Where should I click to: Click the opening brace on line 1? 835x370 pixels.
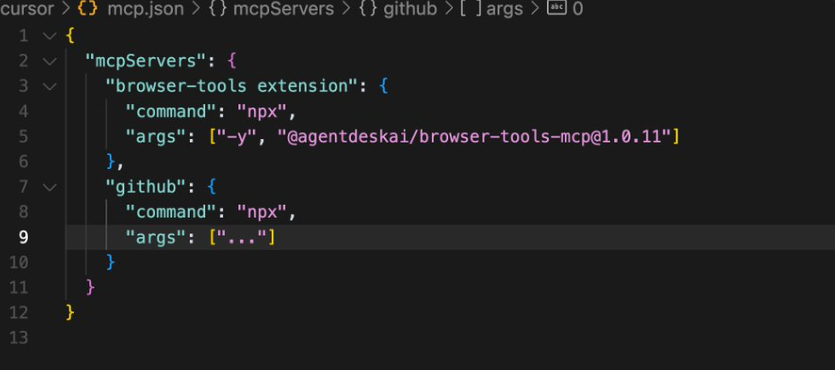[70, 36]
